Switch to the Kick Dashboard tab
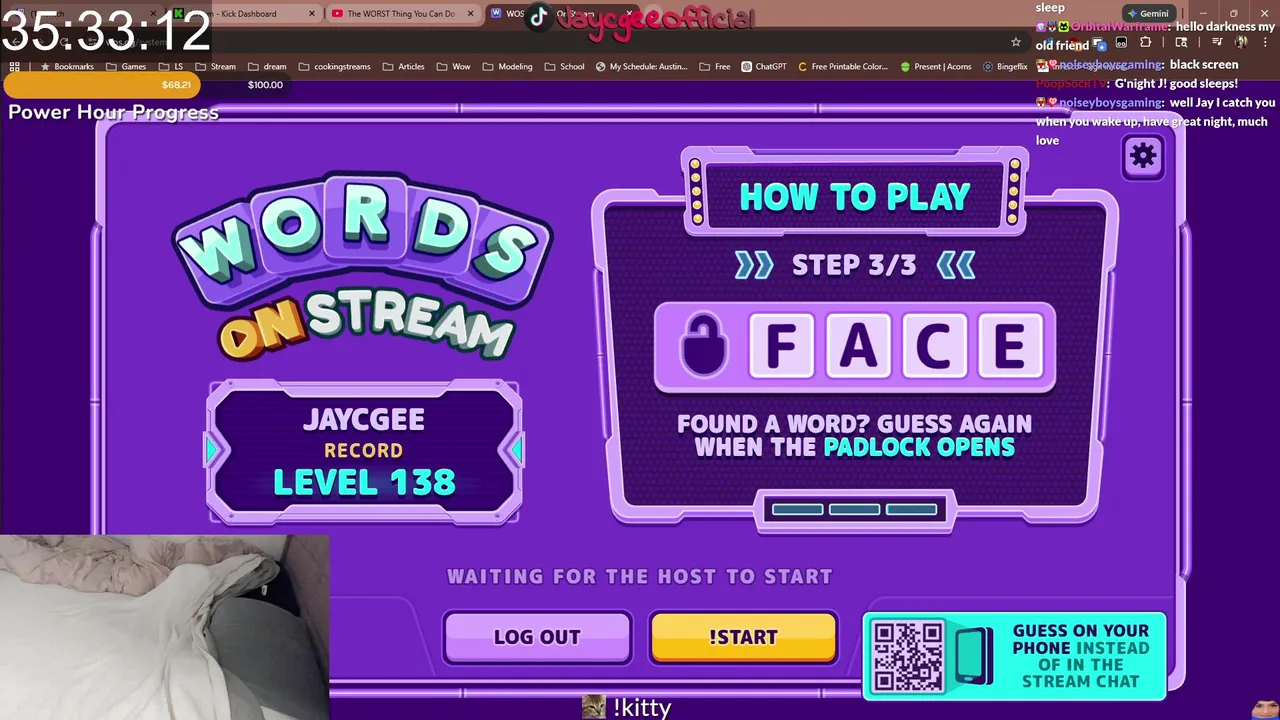 [245, 14]
